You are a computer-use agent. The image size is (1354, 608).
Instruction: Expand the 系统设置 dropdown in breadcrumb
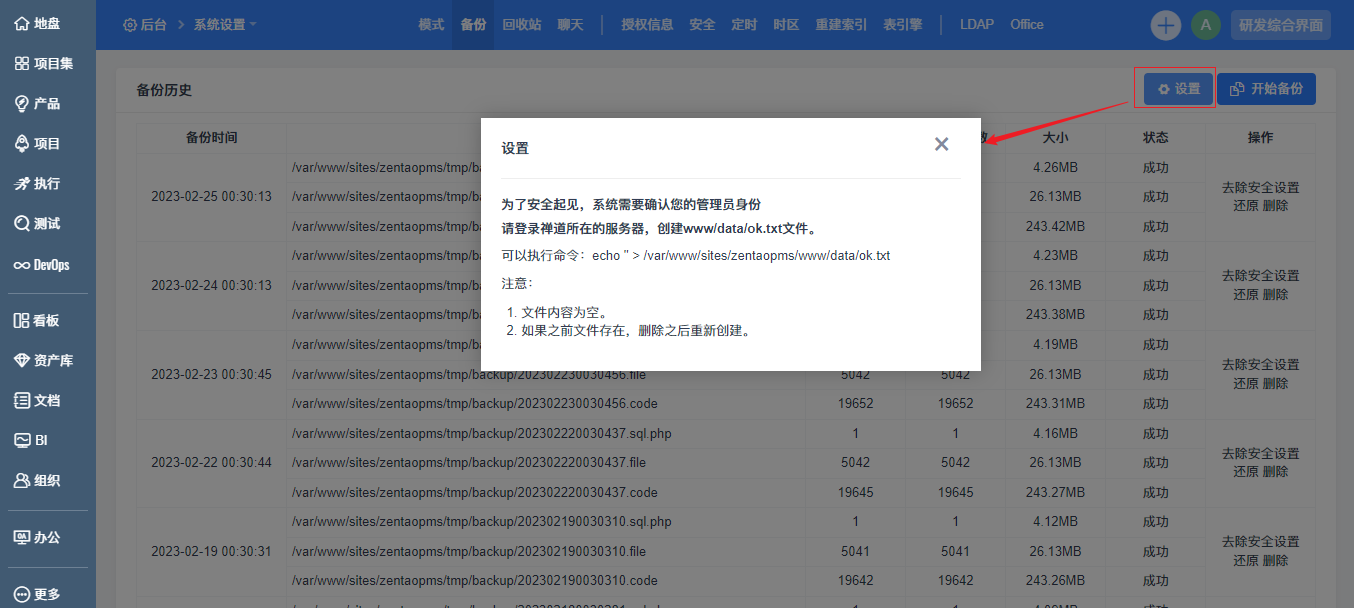(x=225, y=25)
